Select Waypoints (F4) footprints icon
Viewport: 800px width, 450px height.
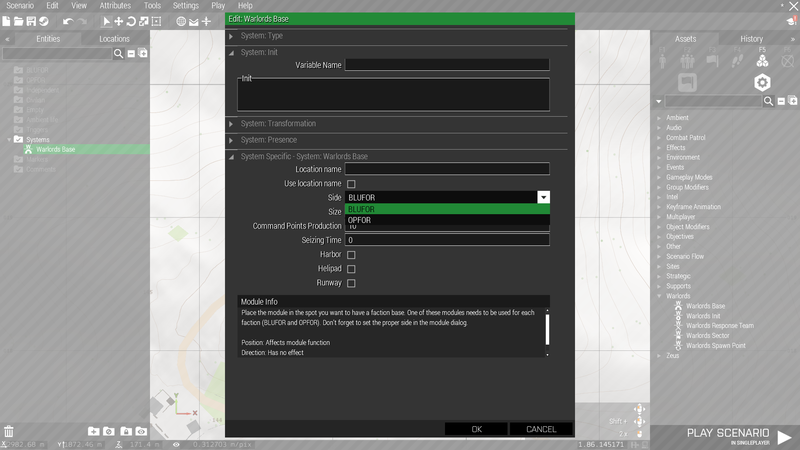click(x=737, y=60)
